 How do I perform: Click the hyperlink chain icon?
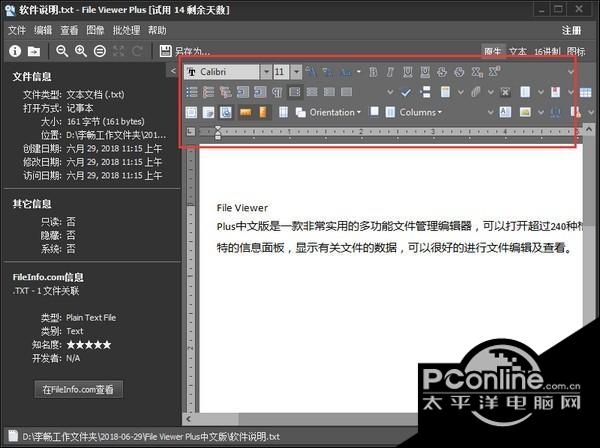point(475,92)
